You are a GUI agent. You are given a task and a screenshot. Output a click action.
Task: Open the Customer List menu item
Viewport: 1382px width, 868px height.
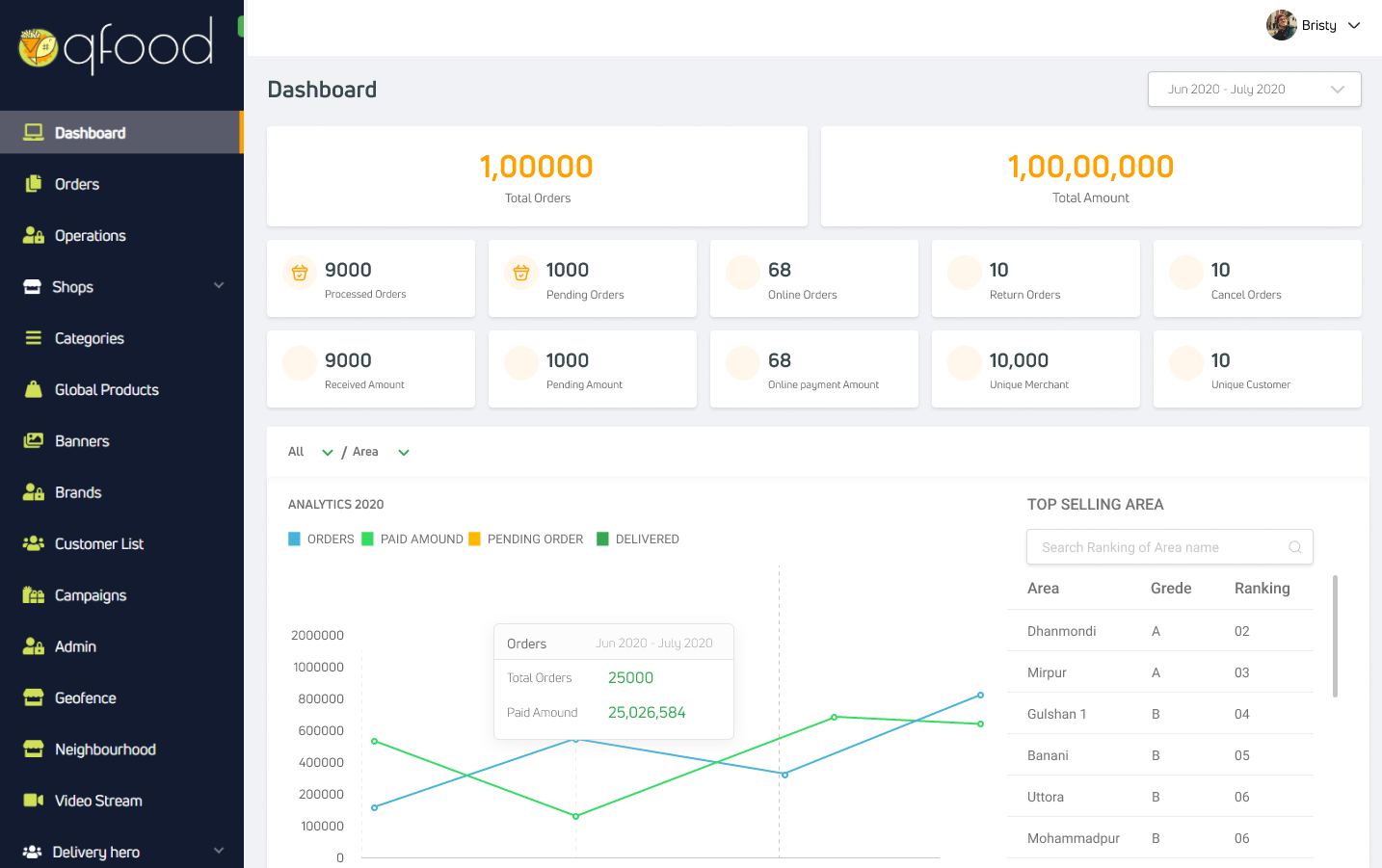click(x=98, y=544)
